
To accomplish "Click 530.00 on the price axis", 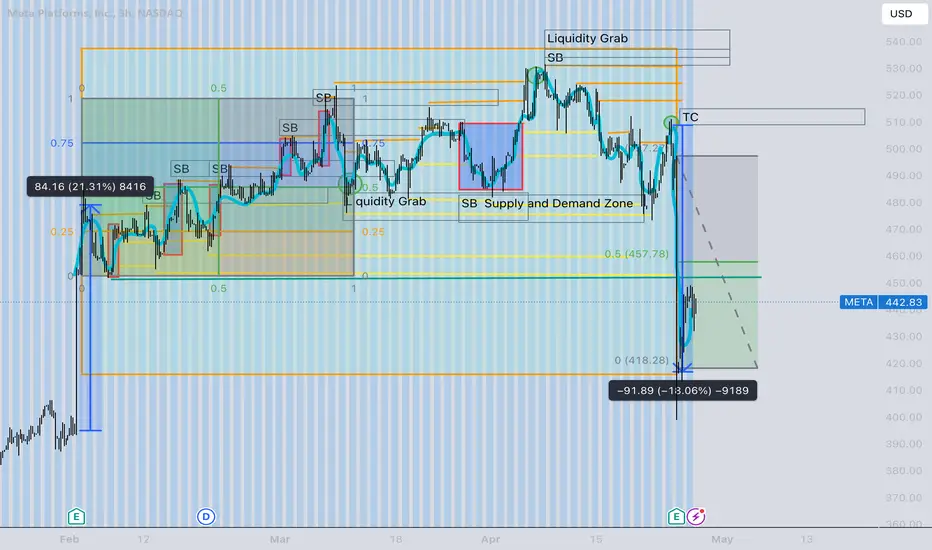I will pyautogui.click(x=903, y=68).
